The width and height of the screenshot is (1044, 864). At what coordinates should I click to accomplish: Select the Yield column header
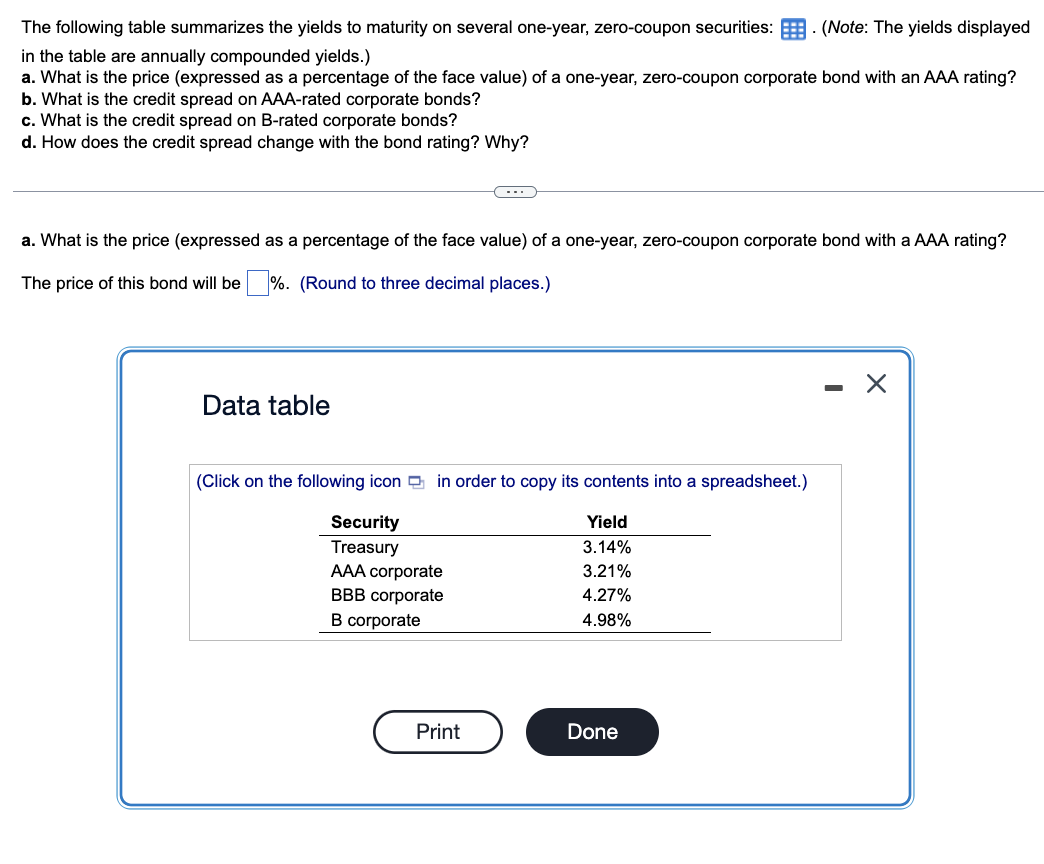tap(606, 522)
